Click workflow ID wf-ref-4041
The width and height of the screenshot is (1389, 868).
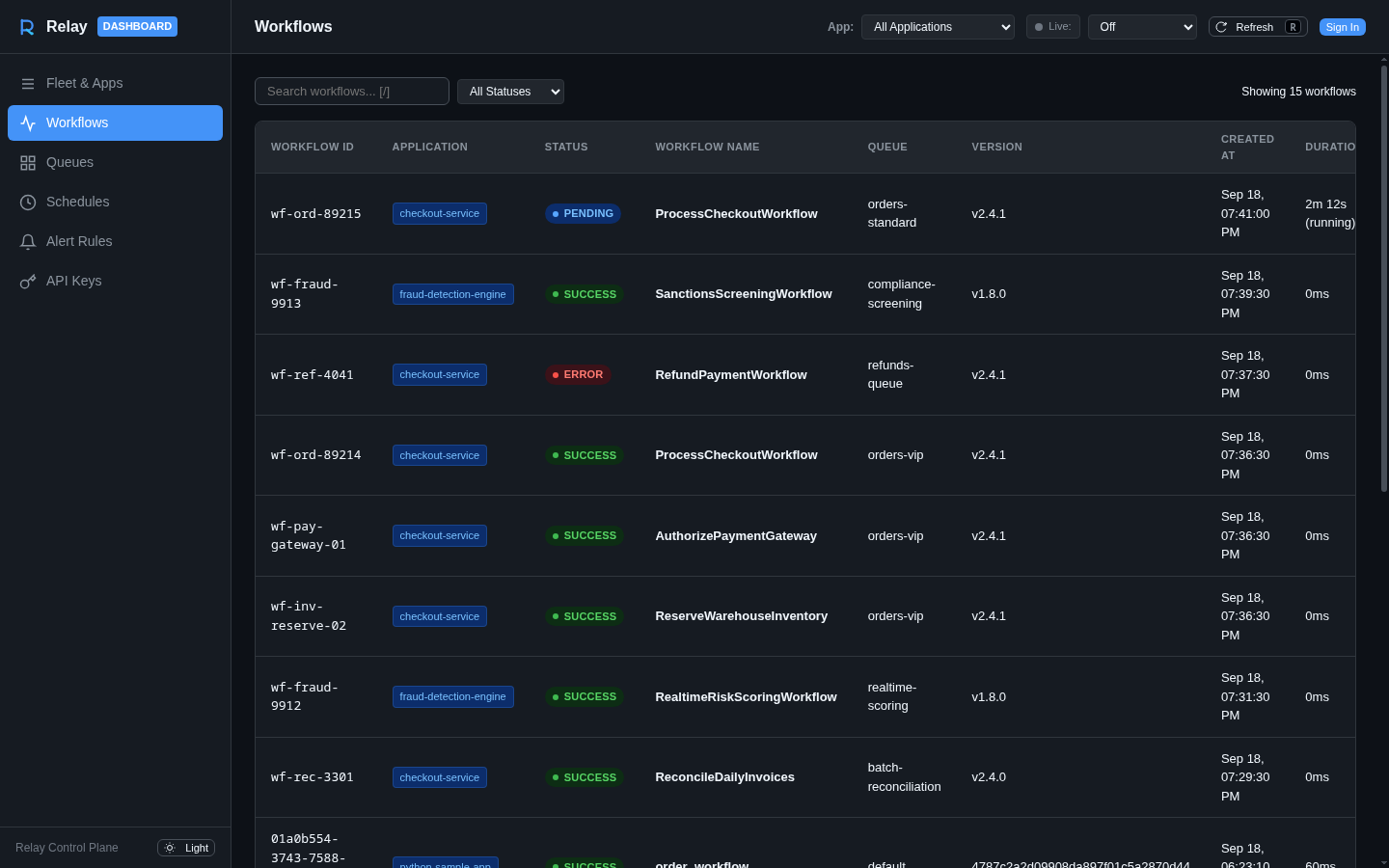[313, 375]
